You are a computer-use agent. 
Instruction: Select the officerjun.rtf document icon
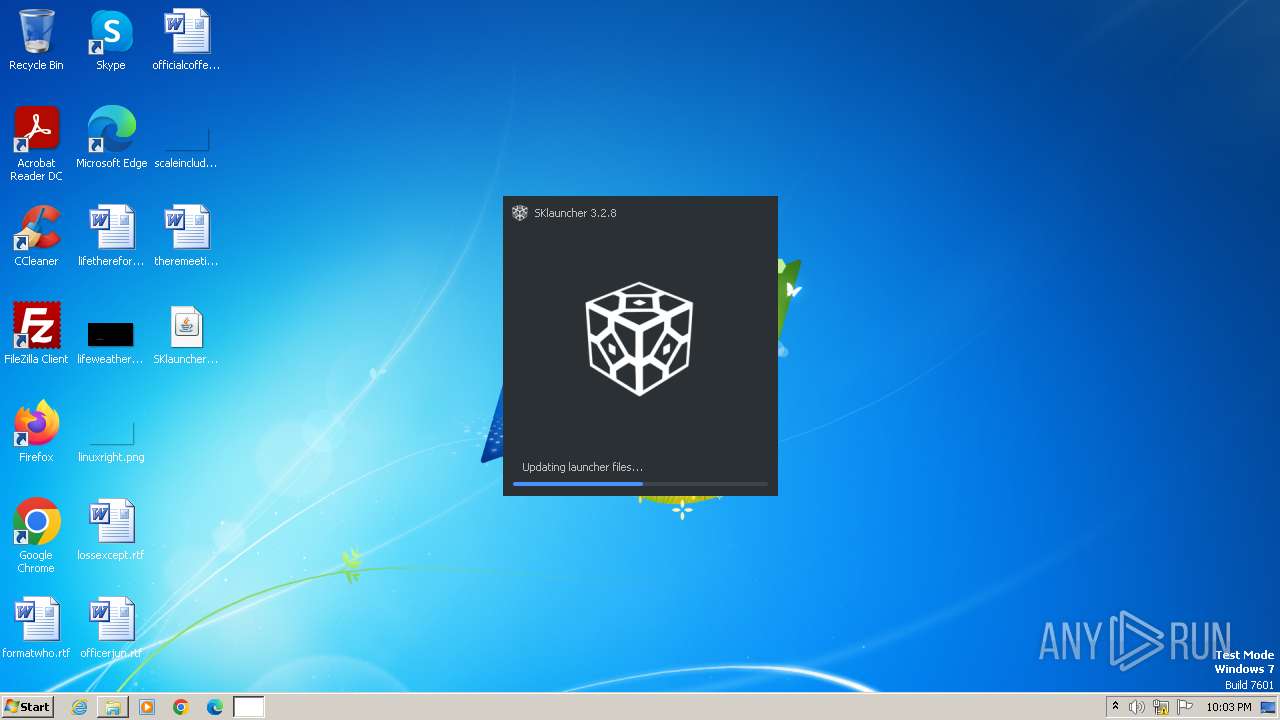111,627
